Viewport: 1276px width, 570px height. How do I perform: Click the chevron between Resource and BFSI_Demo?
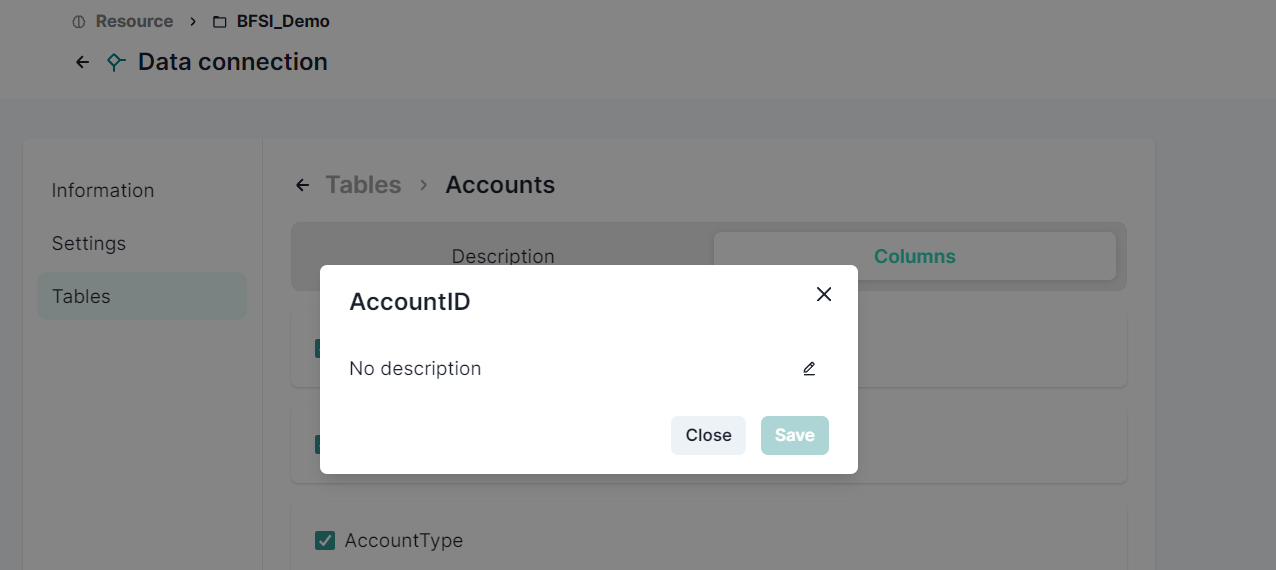point(193,22)
